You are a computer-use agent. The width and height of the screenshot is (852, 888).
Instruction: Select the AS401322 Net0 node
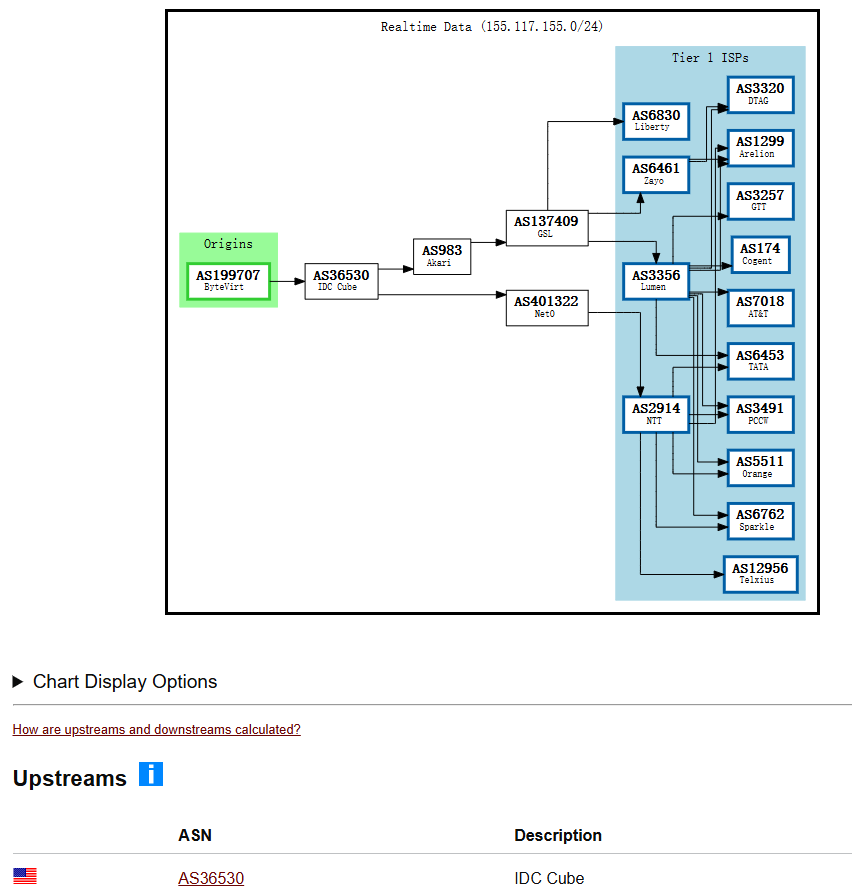[x=547, y=308]
